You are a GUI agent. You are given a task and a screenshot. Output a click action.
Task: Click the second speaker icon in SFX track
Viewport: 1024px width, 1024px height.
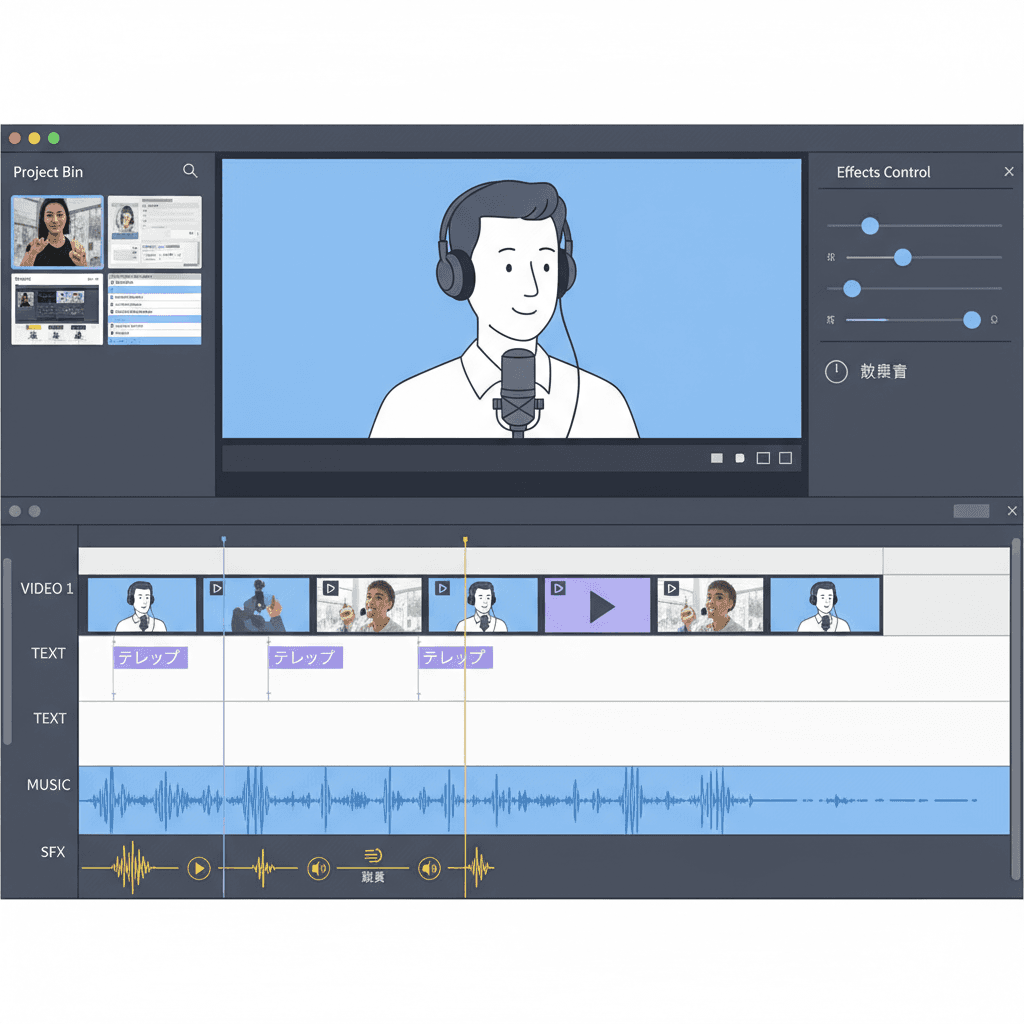pos(429,868)
